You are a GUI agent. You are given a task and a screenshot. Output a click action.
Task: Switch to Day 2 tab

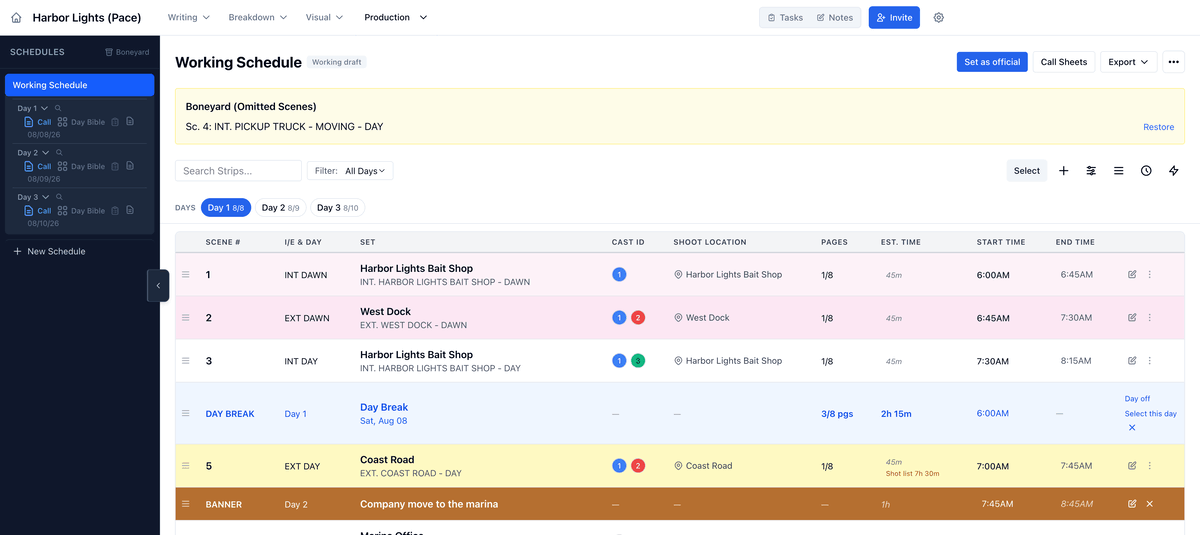[x=280, y=208]
